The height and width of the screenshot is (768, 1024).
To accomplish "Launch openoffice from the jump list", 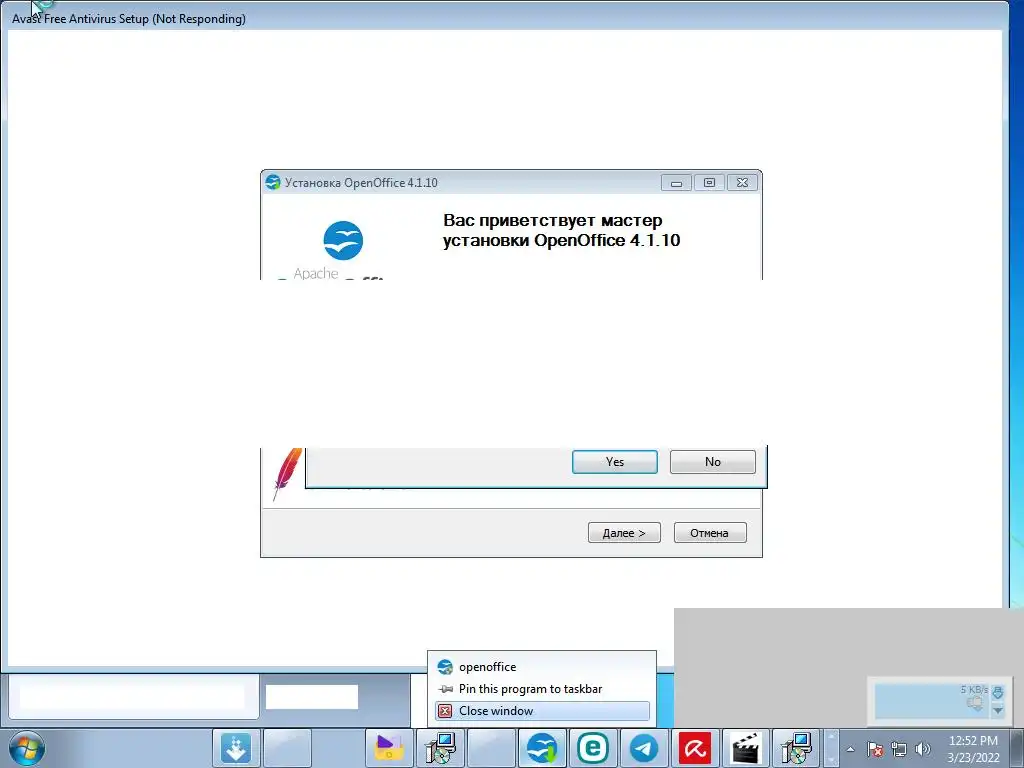I will pos(542,667).
